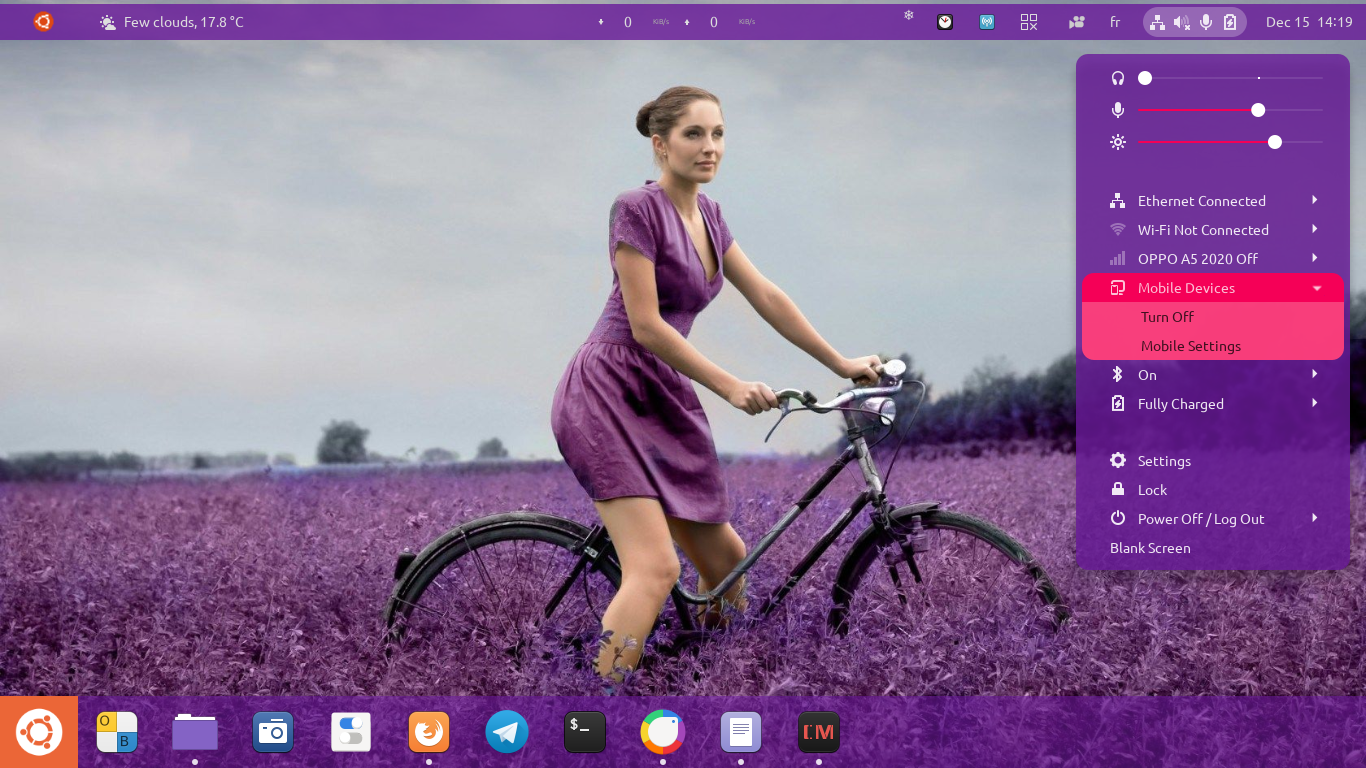Click the muted speaker icon in top bar
Screen dimensions: 1366x768
tap(1182, 22)
